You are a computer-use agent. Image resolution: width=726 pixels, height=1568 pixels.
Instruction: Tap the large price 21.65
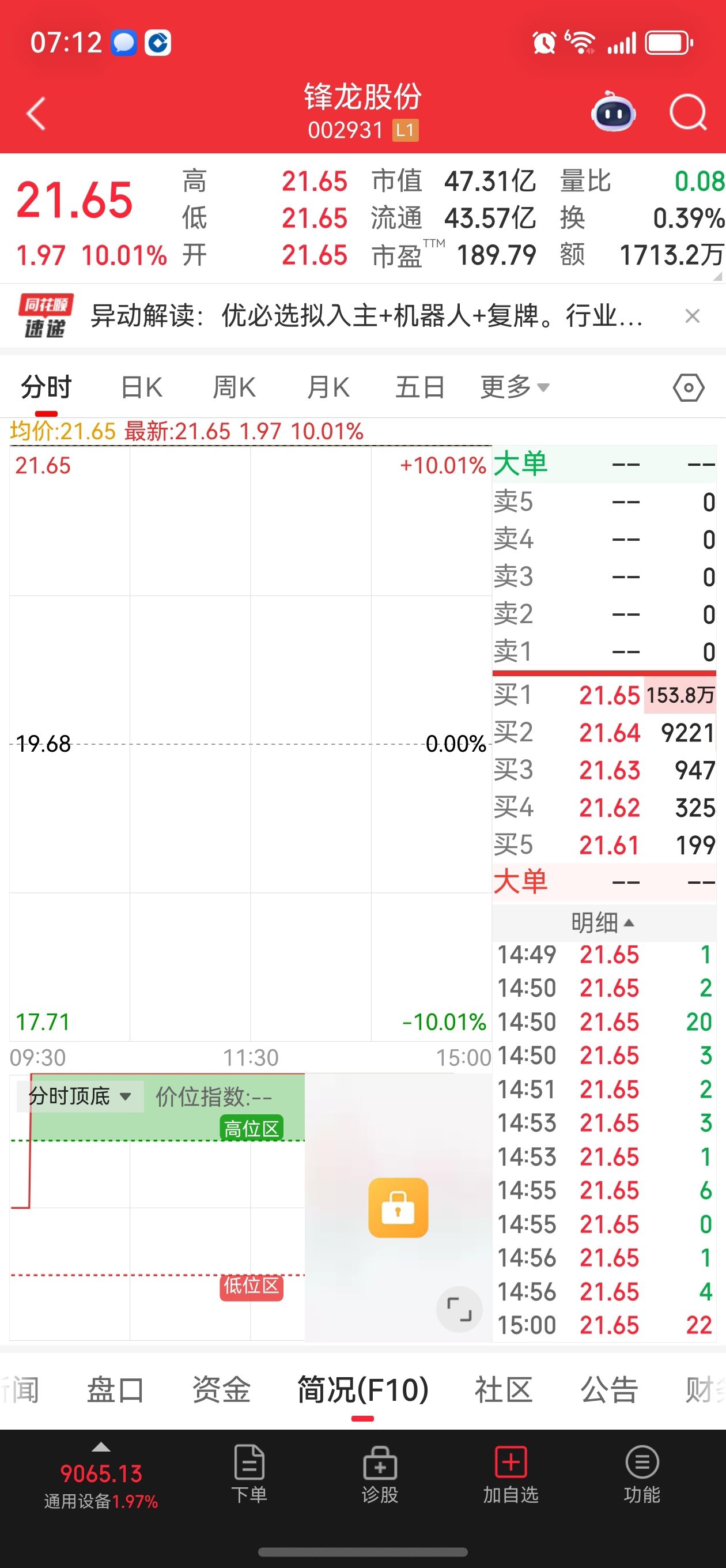(74, 199)
